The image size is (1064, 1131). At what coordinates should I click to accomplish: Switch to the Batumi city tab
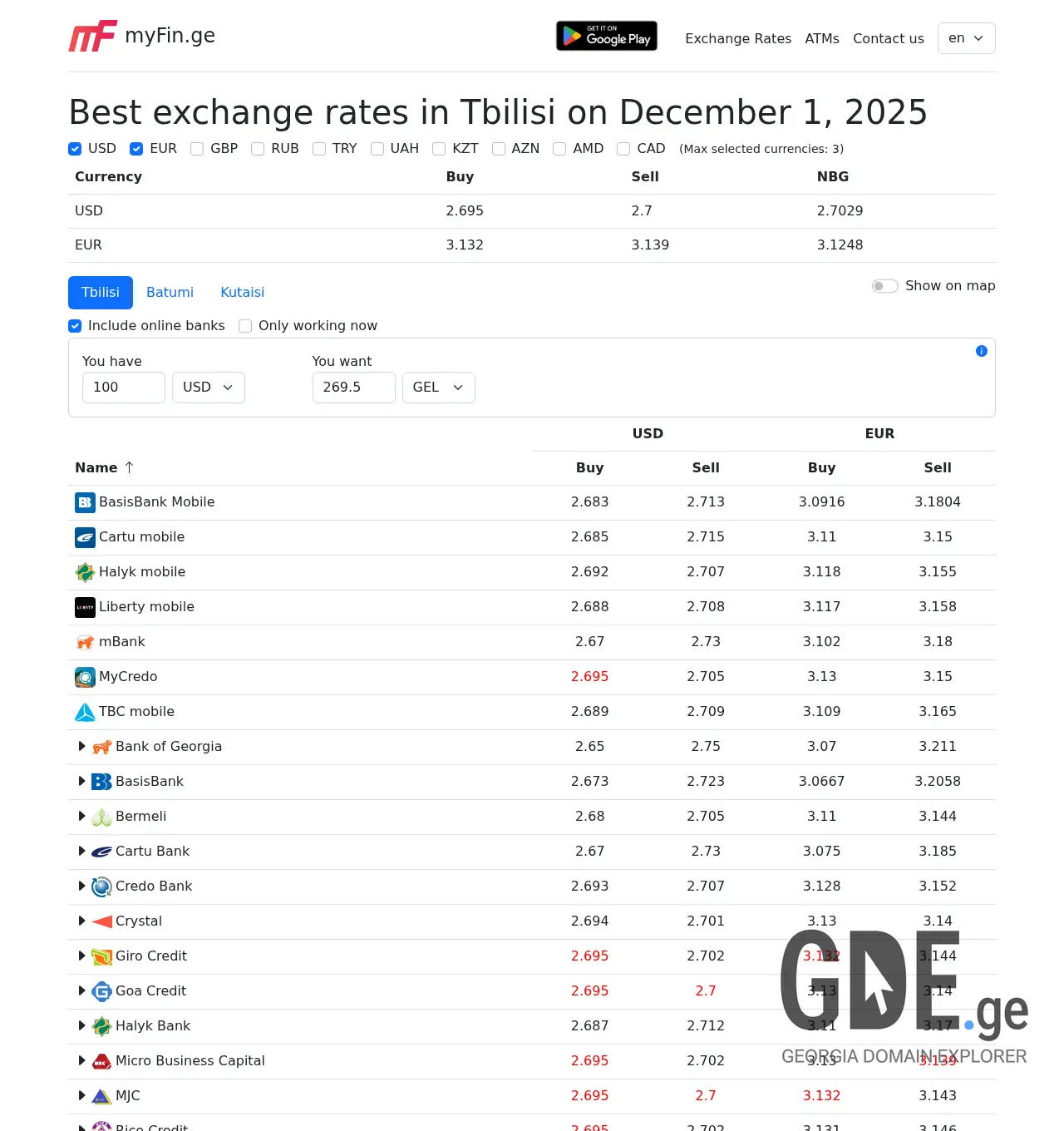click(x=170, y=293)
